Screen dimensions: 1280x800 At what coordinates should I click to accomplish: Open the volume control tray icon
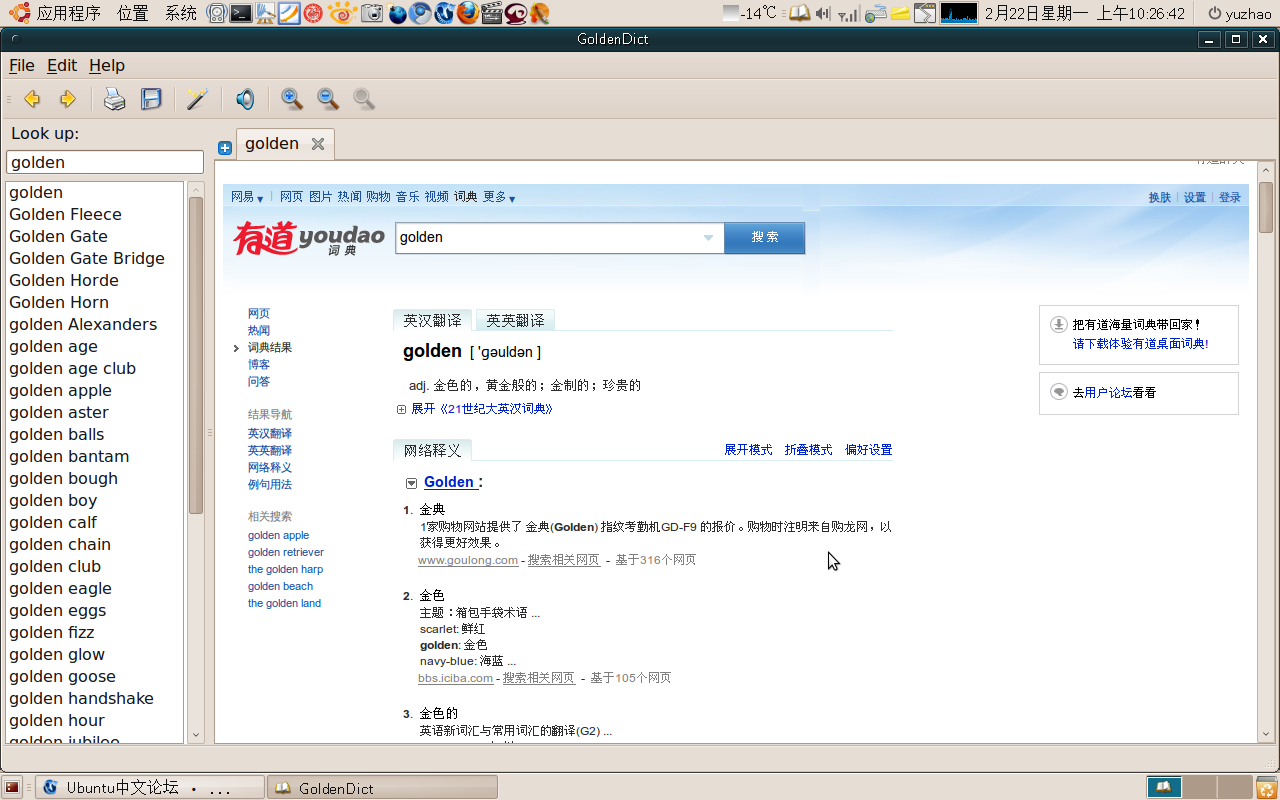click(823, 13)
